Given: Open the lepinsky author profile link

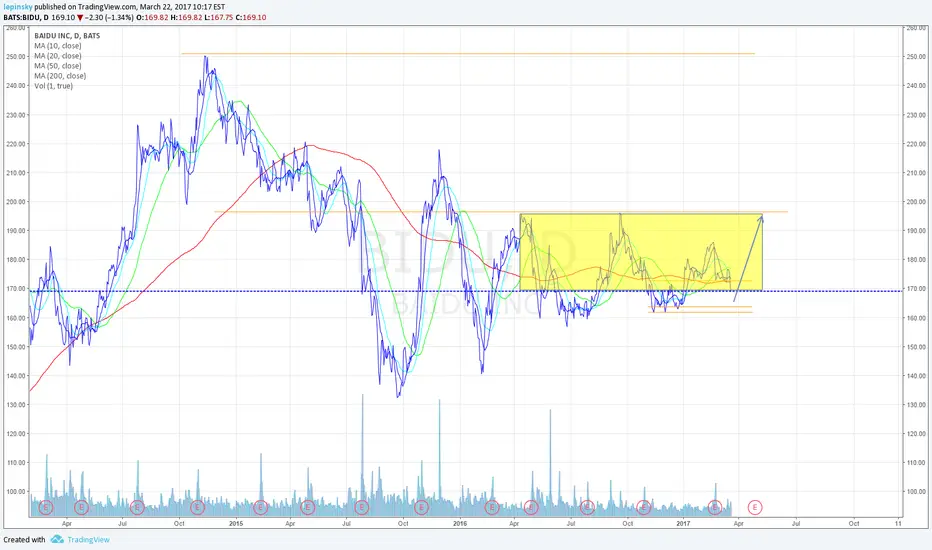Looking at the screenshot, I should tap(18, 7).
